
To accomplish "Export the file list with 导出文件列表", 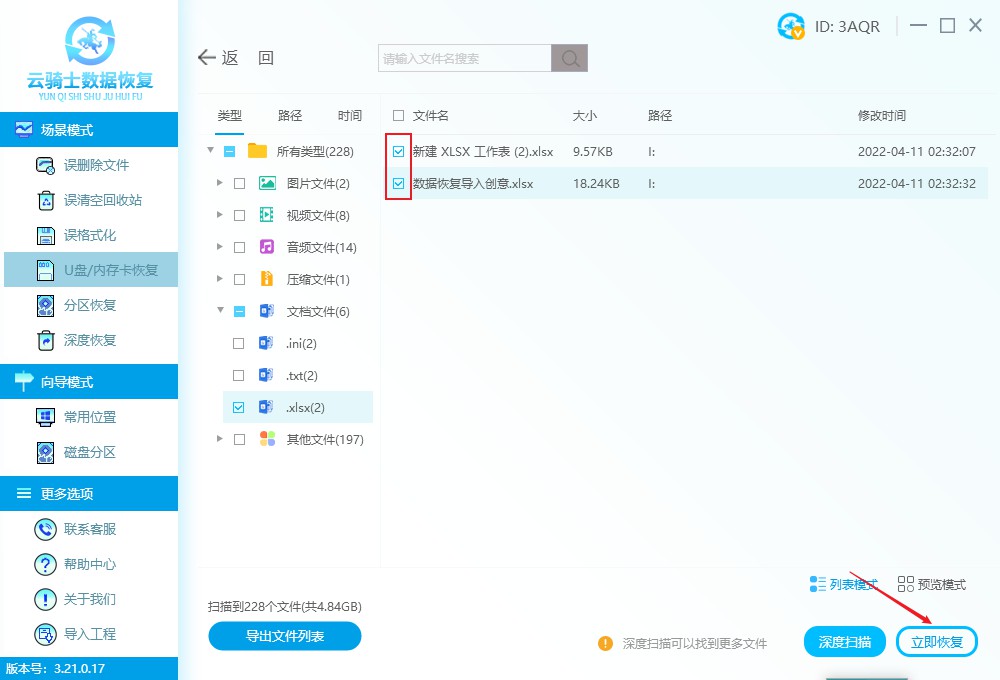I will pyautogui.click(x=284, y=636).
